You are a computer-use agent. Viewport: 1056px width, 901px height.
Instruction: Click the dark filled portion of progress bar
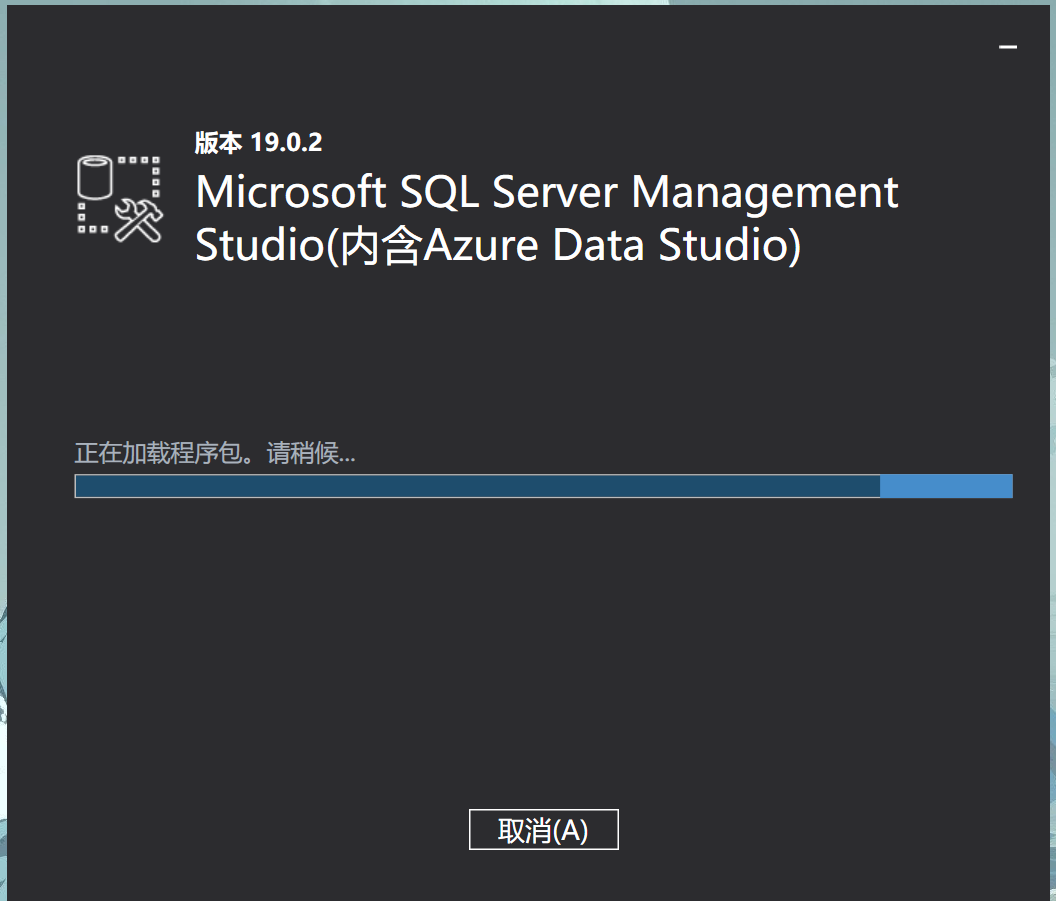click(477, 486)
